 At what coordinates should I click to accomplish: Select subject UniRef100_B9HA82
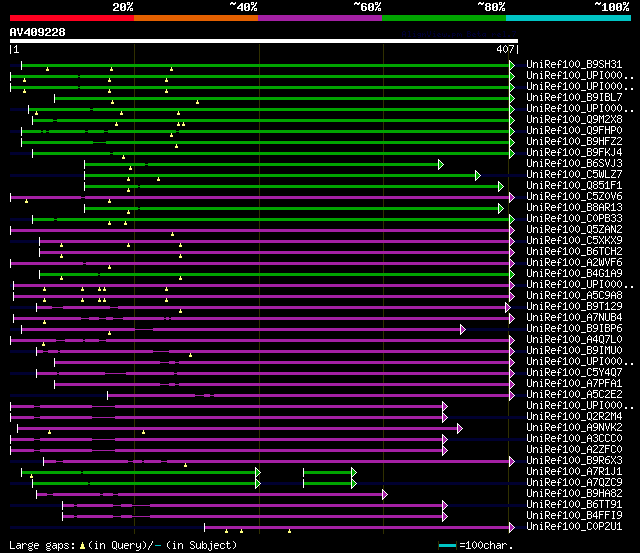pyautogui.click(x=574, y=494)
